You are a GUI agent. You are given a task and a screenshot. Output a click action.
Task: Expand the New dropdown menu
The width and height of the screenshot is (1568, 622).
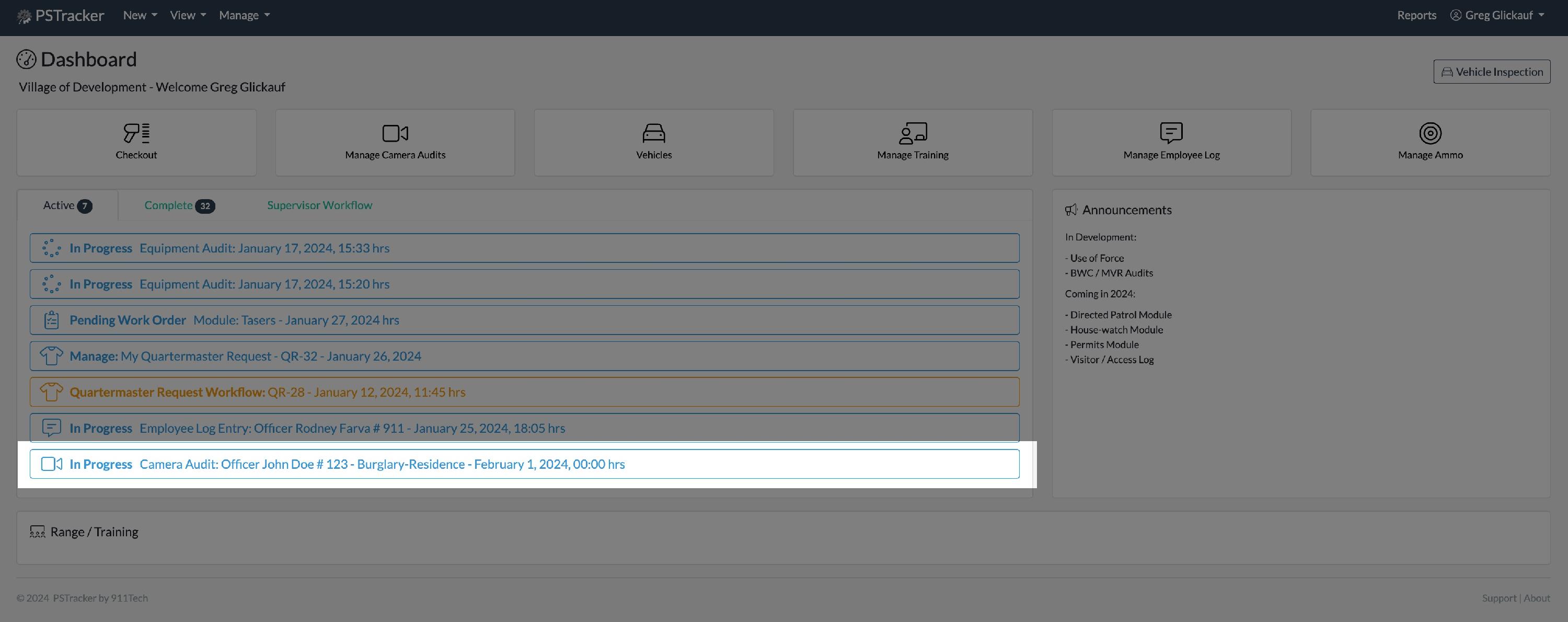(x=140, y=15)
